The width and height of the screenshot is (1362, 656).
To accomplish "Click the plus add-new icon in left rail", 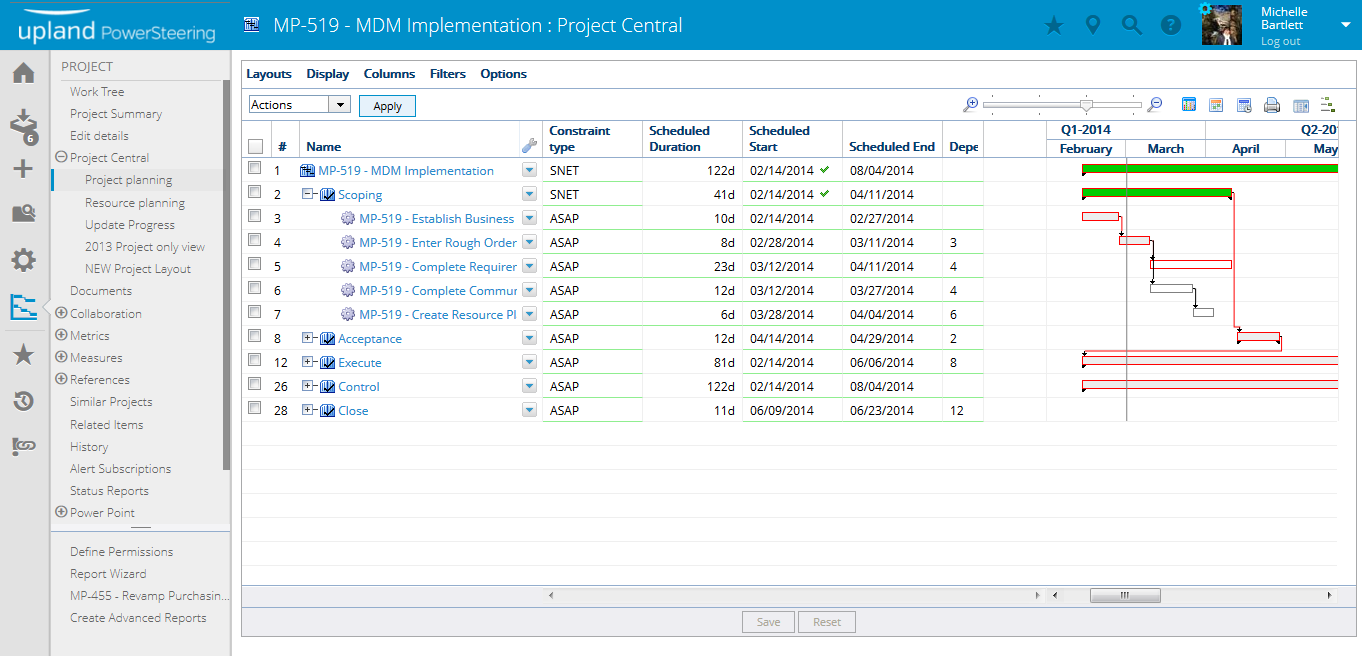I will pos(24,168).
